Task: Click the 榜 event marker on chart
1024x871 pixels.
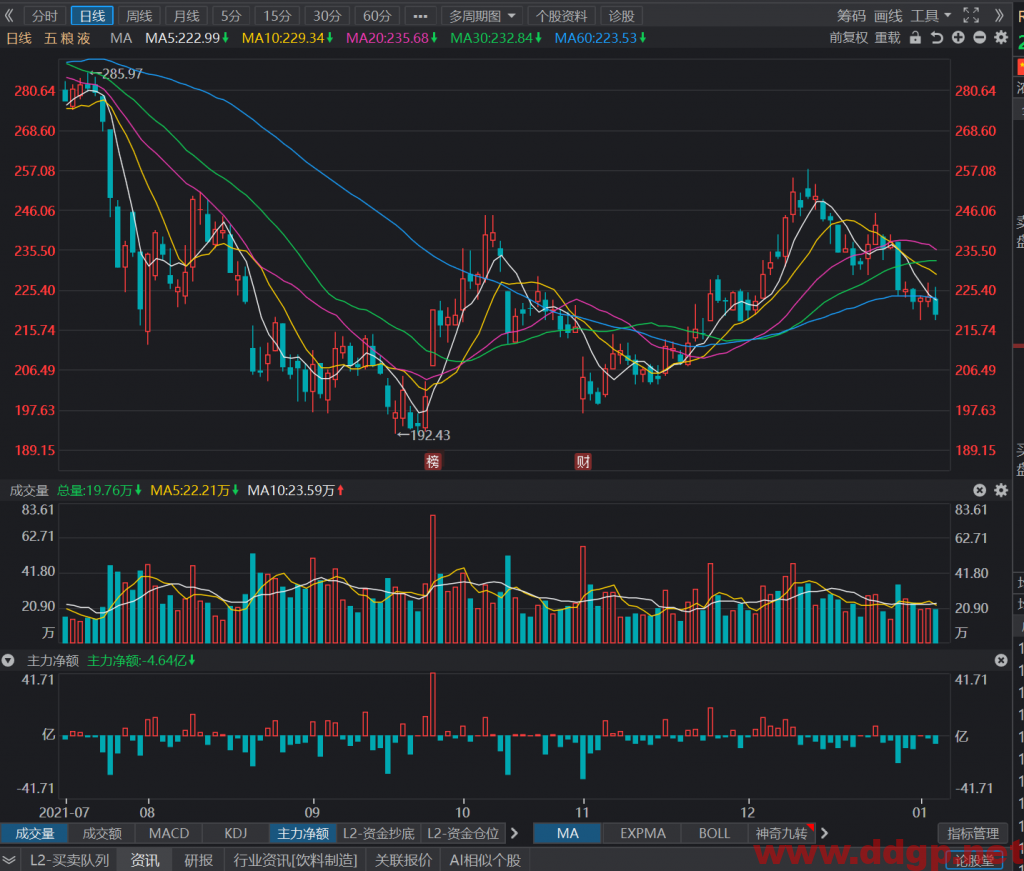Action: coord(432,462)
